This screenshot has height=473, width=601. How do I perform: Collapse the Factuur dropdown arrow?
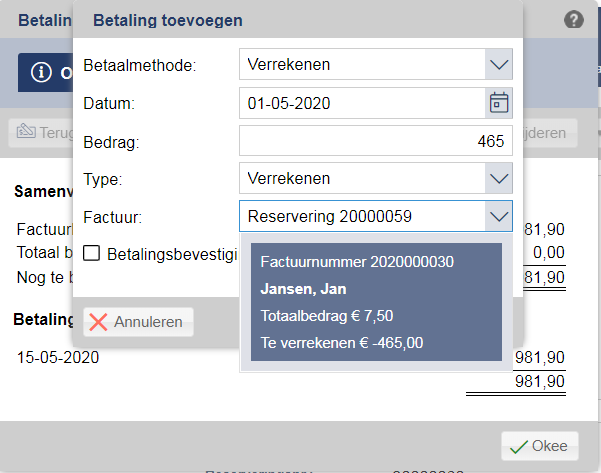tap(498, 216)
